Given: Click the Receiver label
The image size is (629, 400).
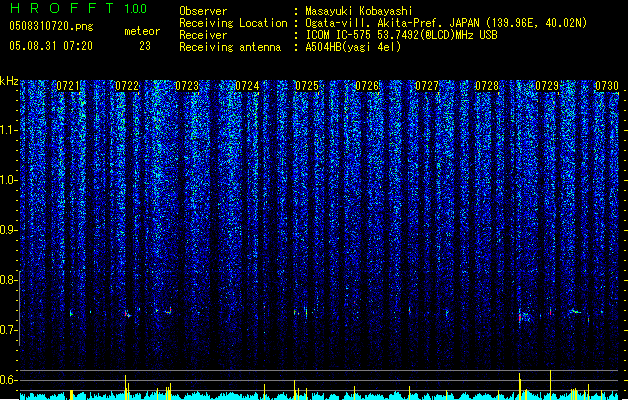Looking at the screenshot, I should (203, 35).
